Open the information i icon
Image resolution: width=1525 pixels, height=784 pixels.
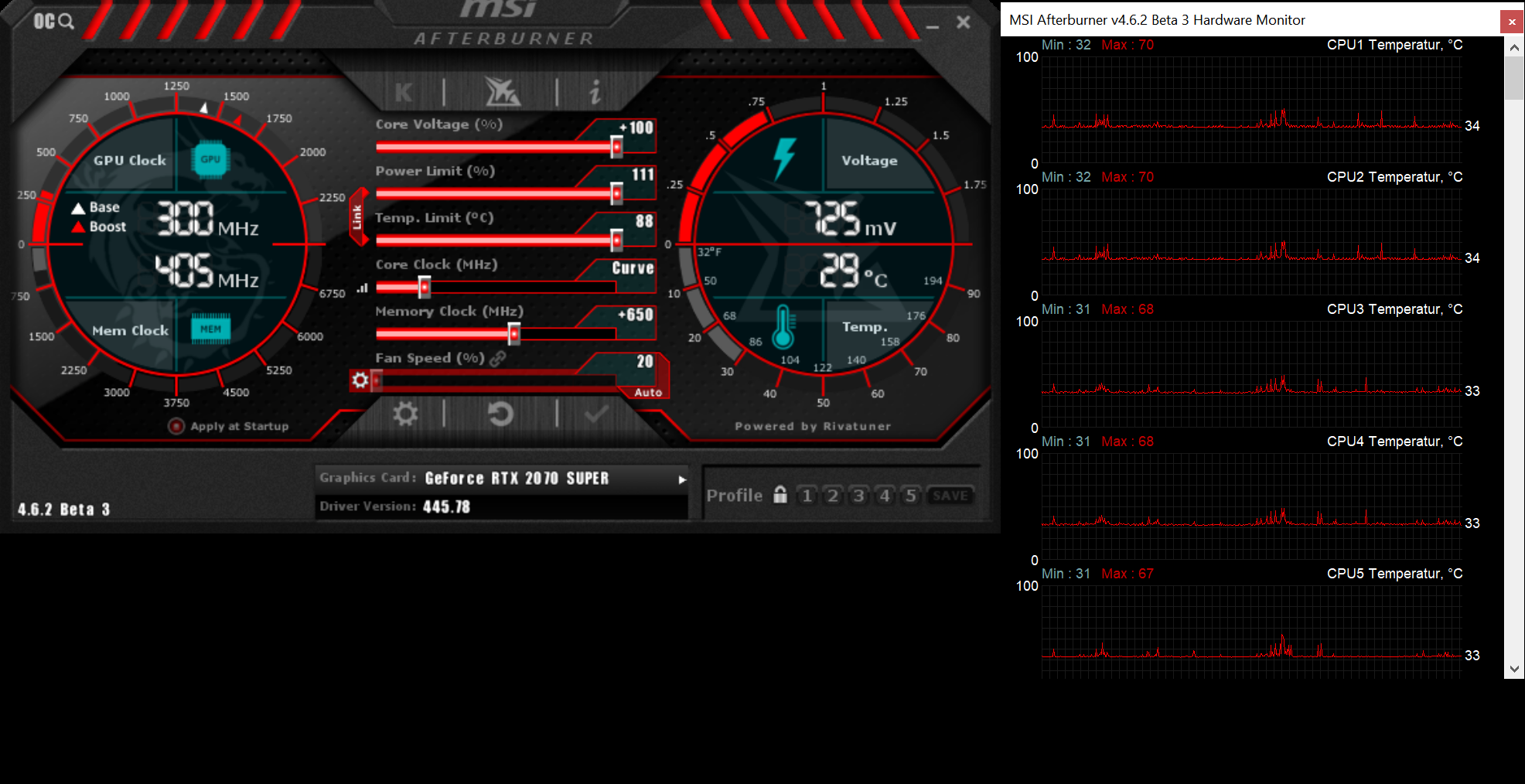pos(595,92)
